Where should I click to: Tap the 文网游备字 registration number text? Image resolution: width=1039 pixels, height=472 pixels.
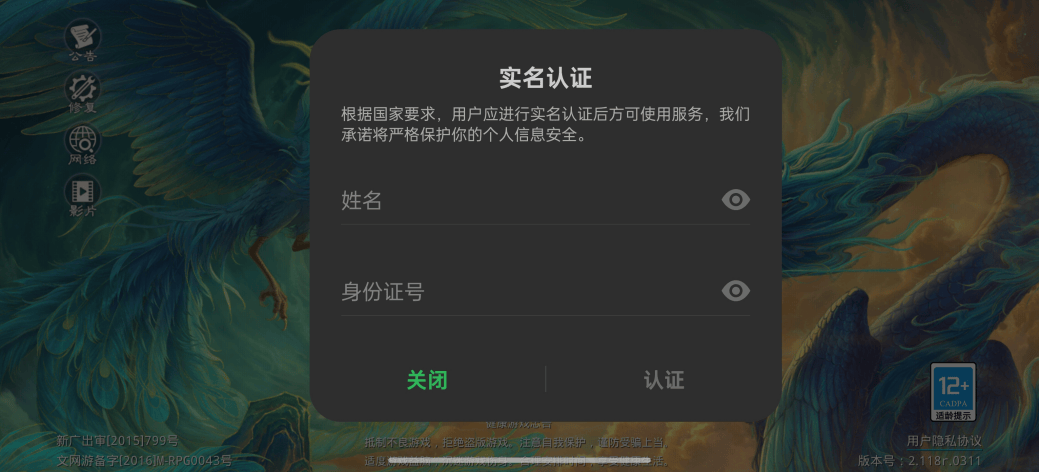[x=144, y=460]
